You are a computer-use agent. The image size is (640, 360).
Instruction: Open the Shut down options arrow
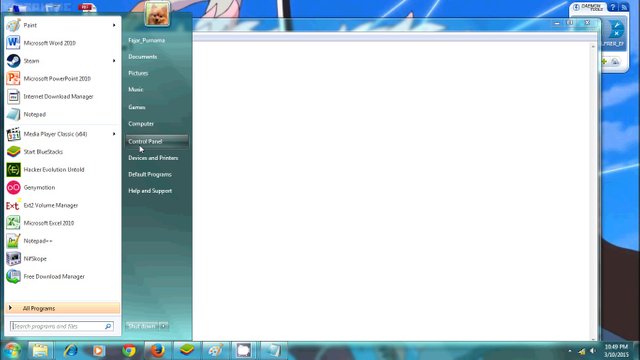point(163,326)
